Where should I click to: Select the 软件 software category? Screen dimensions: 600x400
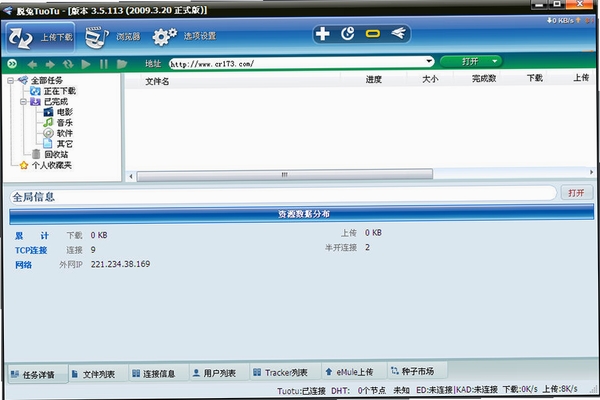tap(64, 133)
